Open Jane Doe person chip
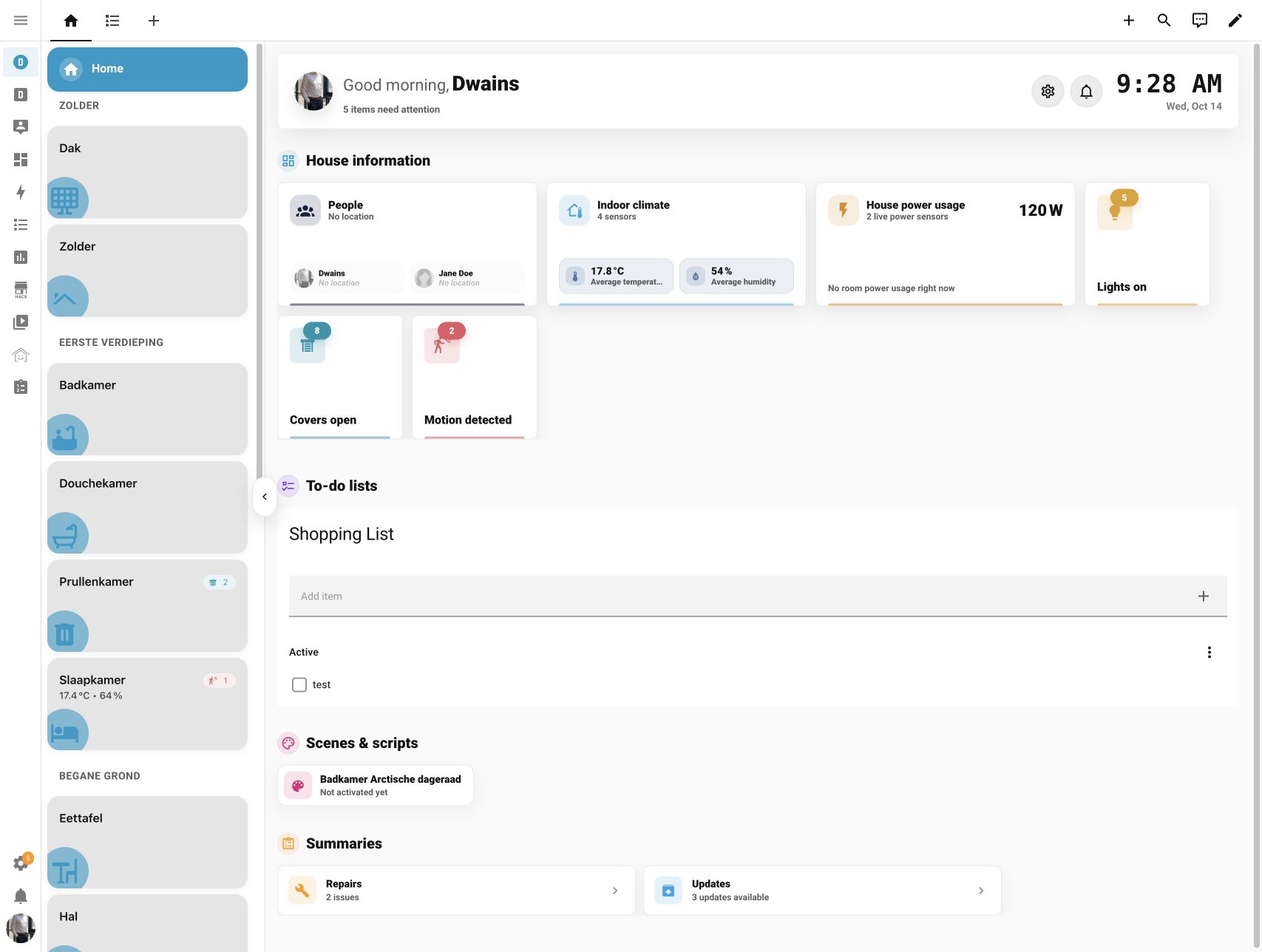 pyautogui.click(x=467, y=278)
